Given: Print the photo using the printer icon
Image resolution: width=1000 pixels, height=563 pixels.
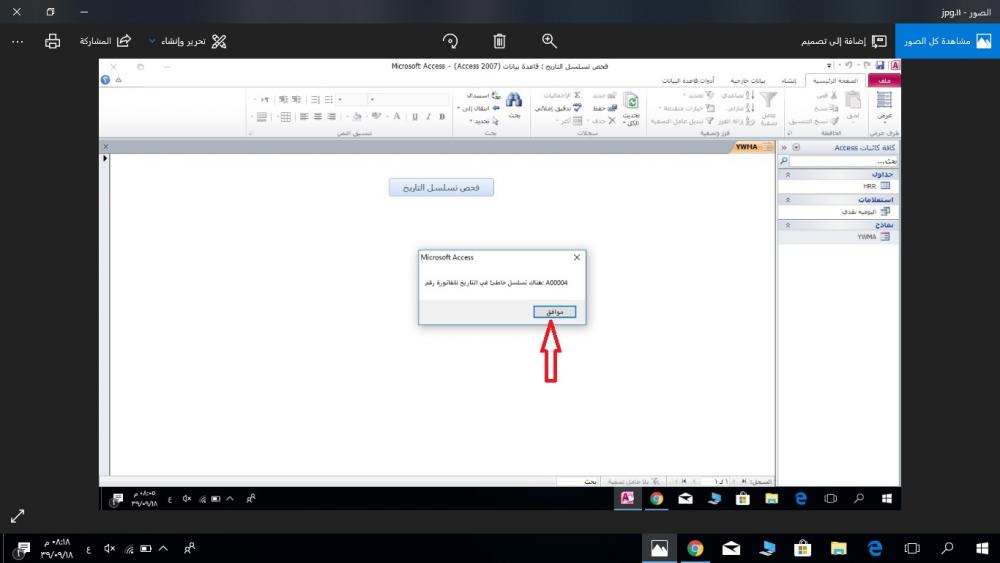Looking at the screenshot, I should (x=52, y=41).
